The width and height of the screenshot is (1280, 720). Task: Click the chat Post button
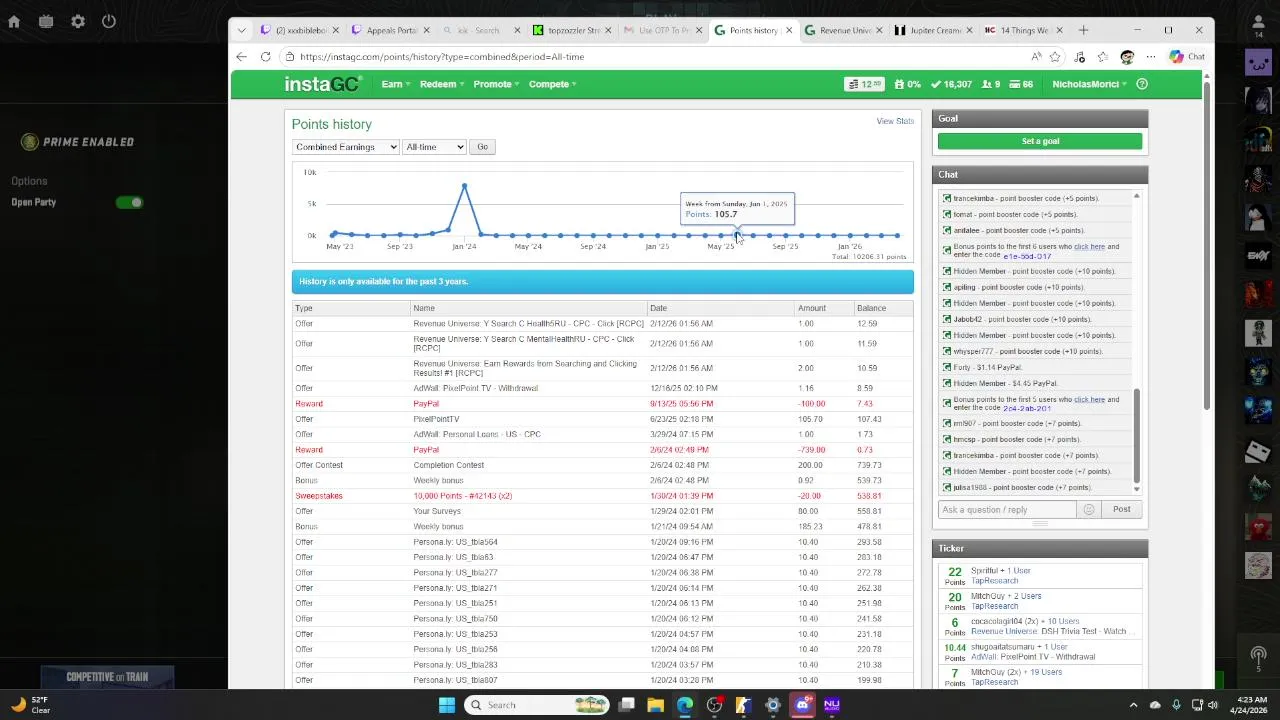1121,509
